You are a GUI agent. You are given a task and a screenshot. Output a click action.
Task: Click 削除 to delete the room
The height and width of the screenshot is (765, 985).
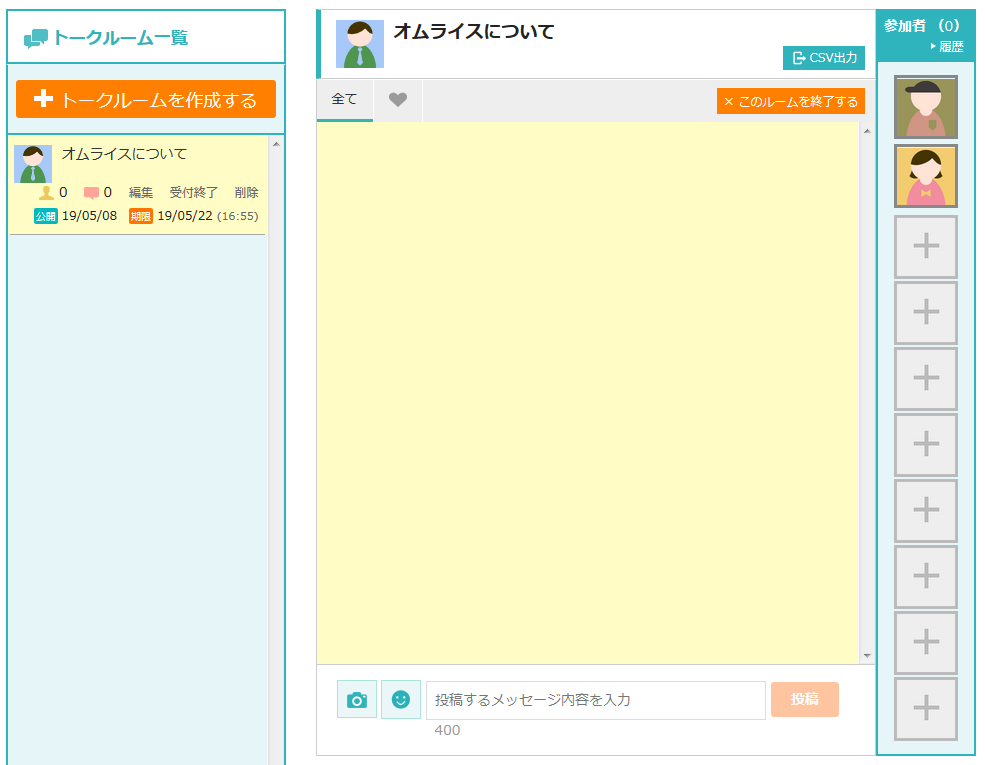(x=246, y=193)
